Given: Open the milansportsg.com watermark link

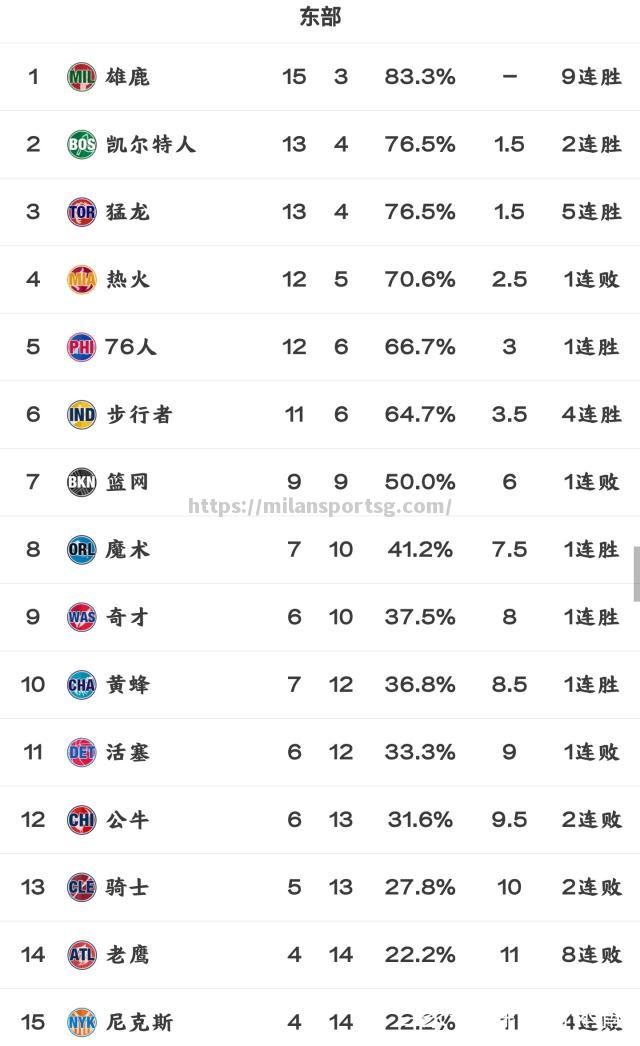Looking at the screenshot, I should tap(320, 506).
